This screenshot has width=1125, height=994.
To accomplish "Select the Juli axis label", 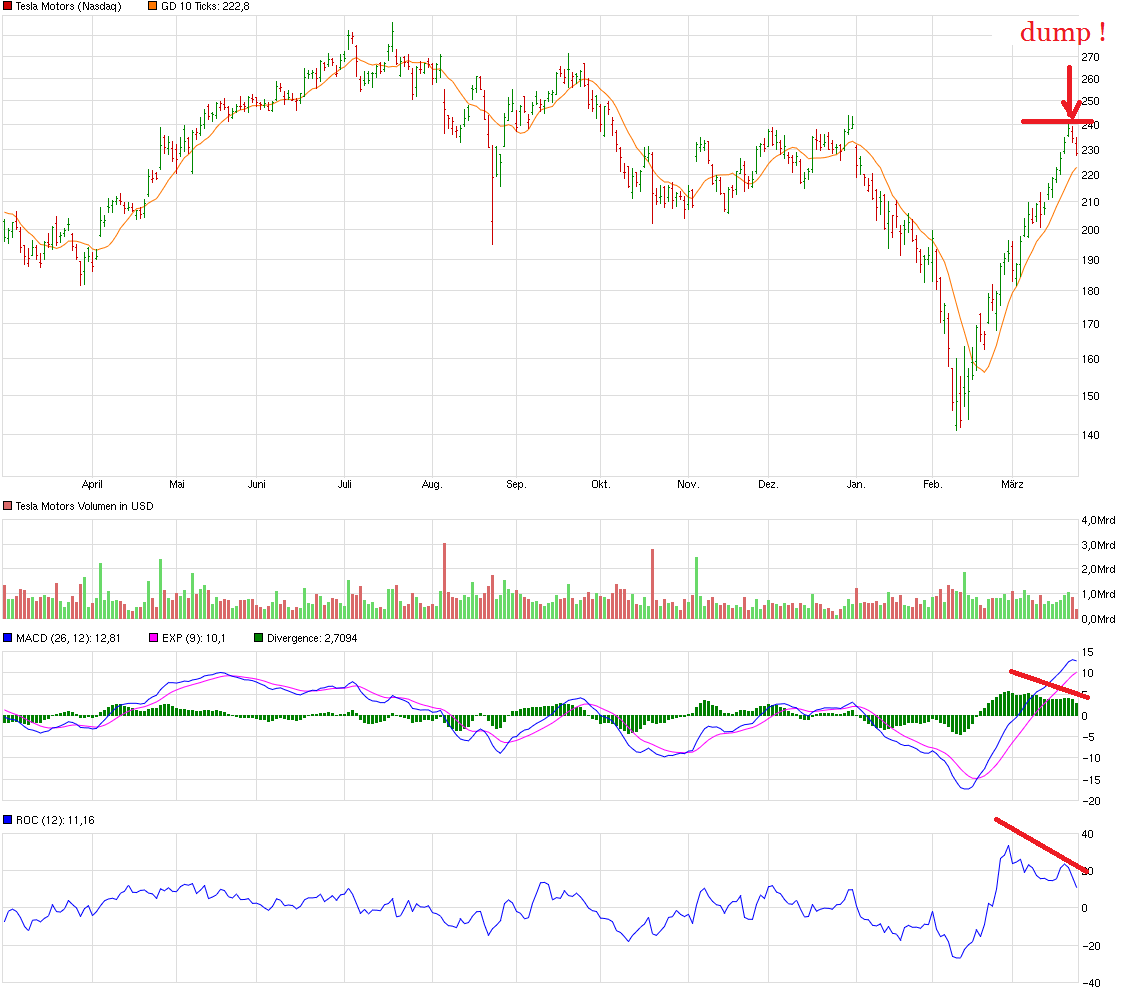I will [345, 484].
